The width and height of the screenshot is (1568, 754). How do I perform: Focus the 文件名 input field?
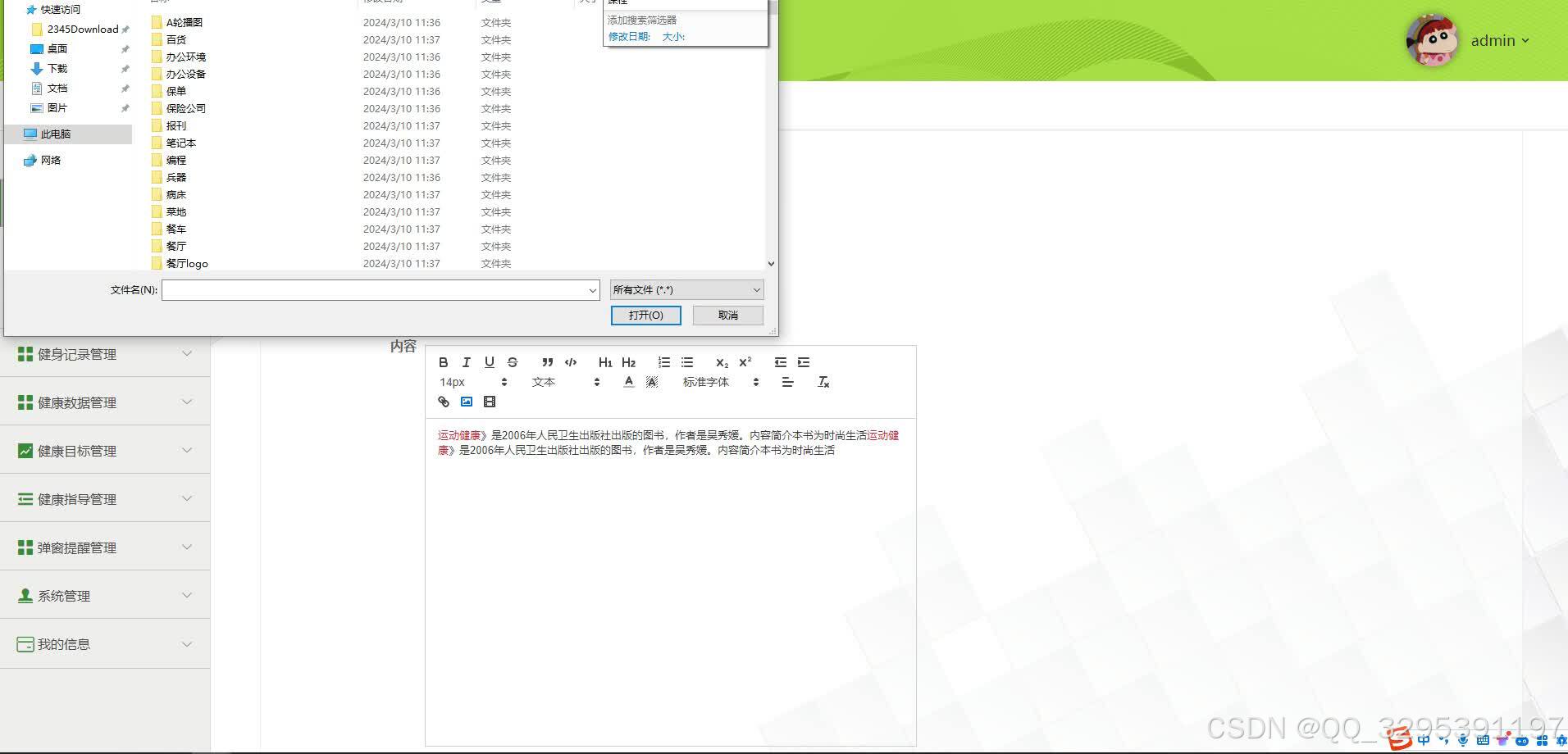374,290
